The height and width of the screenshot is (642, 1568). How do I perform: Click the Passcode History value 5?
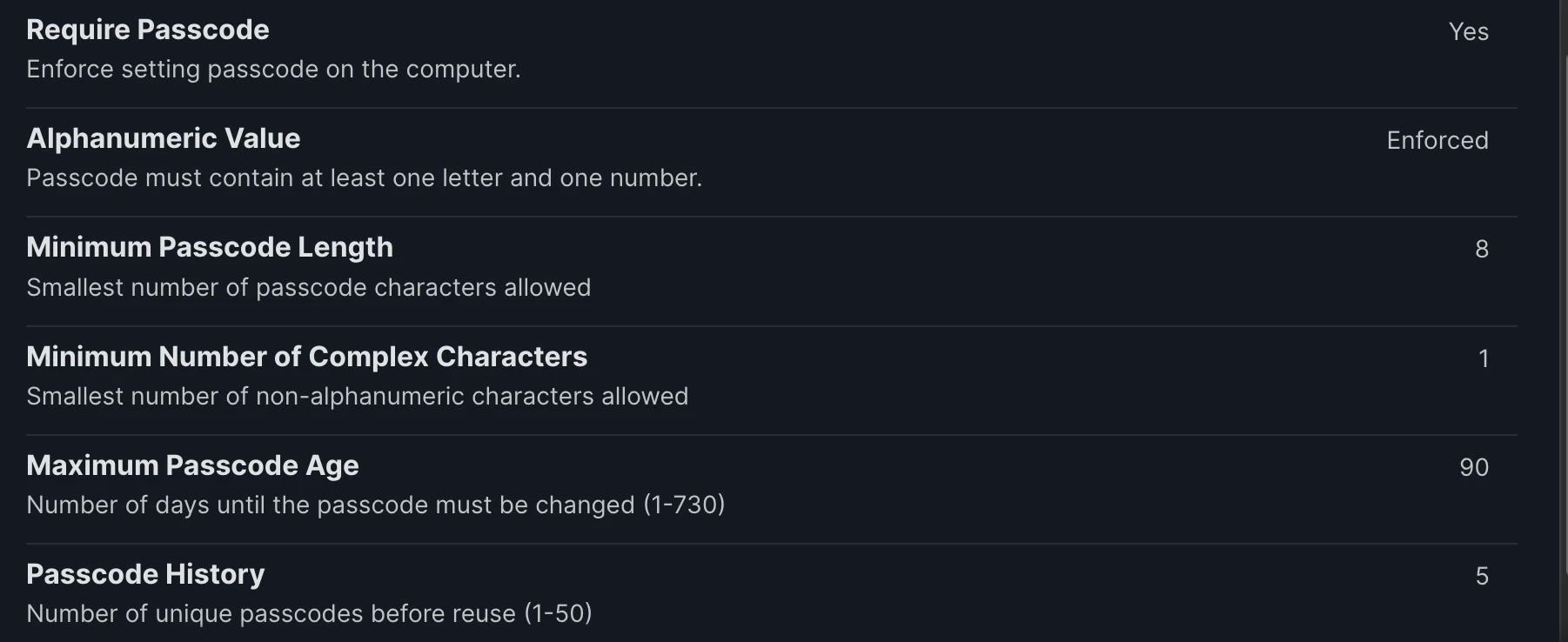pos(1482,576)
